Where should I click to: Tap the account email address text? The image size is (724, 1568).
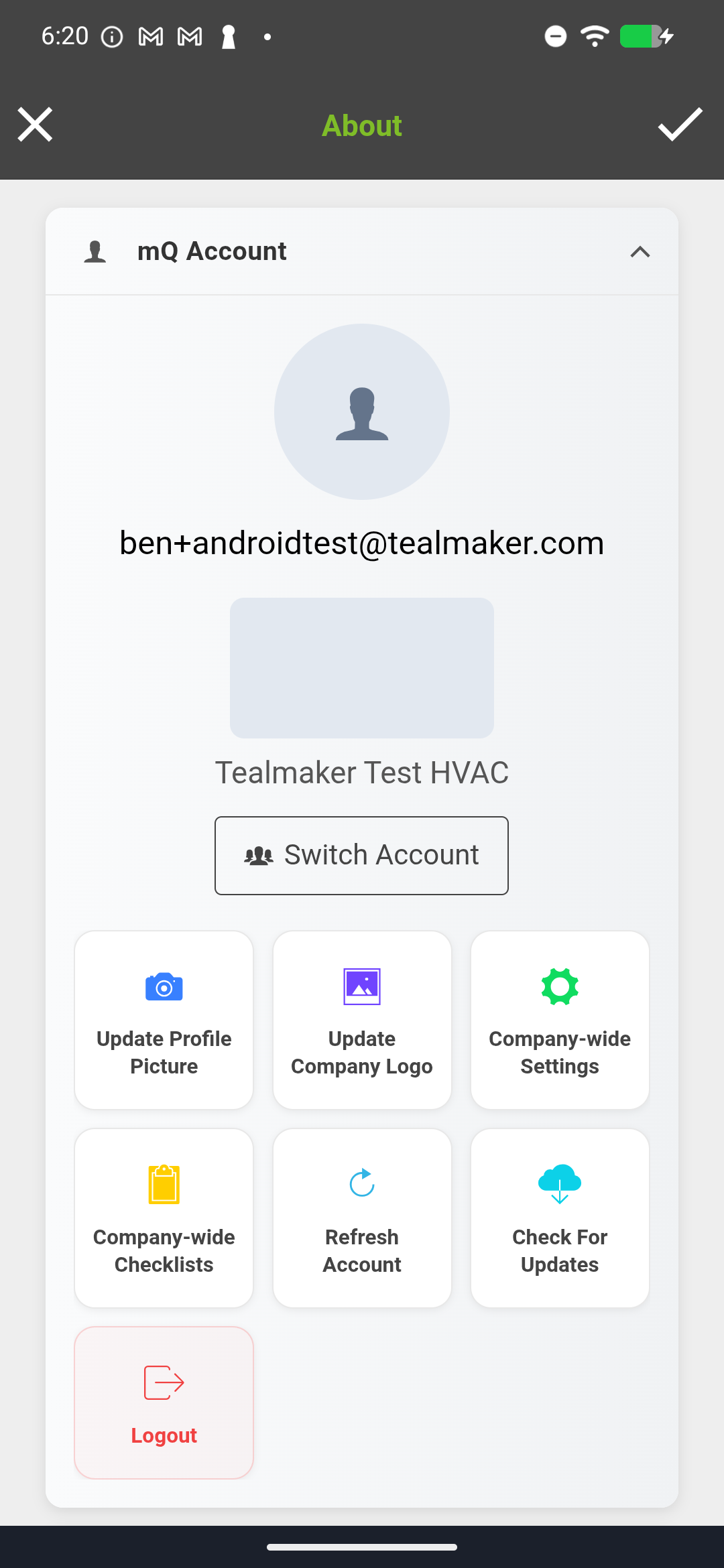coord(362,543)
